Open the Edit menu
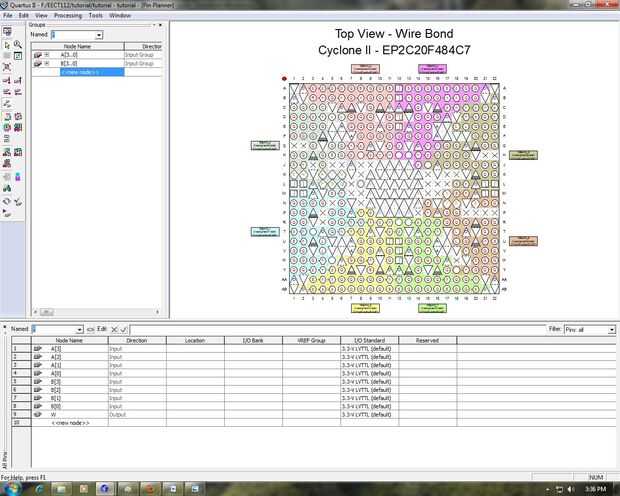This screenshot has width=620, height=496. 23,15
